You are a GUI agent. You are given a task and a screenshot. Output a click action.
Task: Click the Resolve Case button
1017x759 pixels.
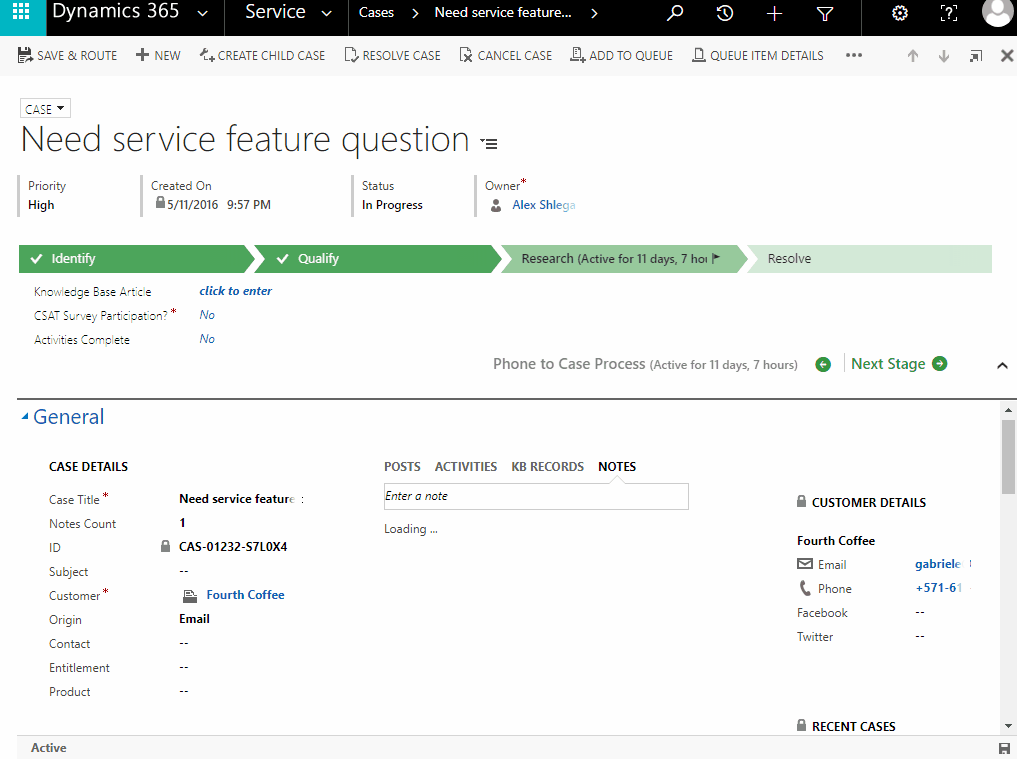coord(392,56)
